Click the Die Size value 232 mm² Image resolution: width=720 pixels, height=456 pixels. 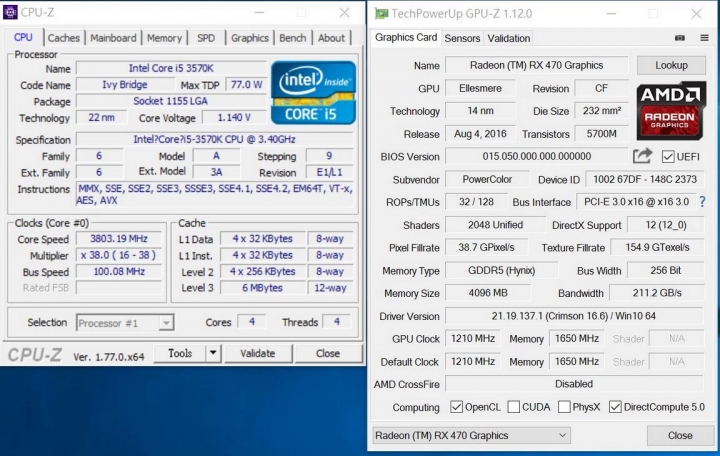(x=601, y=111)
